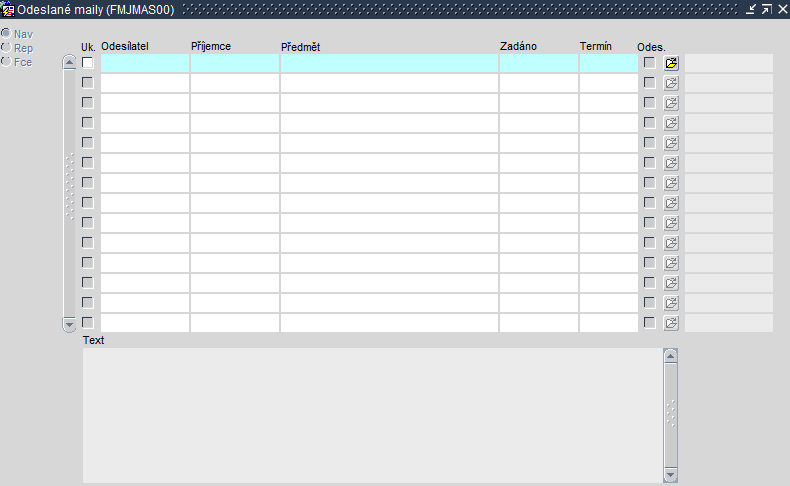790x486 pixels.
Task: Tick the Uk. checkbox in the third row
Action: tap(88, 103)
